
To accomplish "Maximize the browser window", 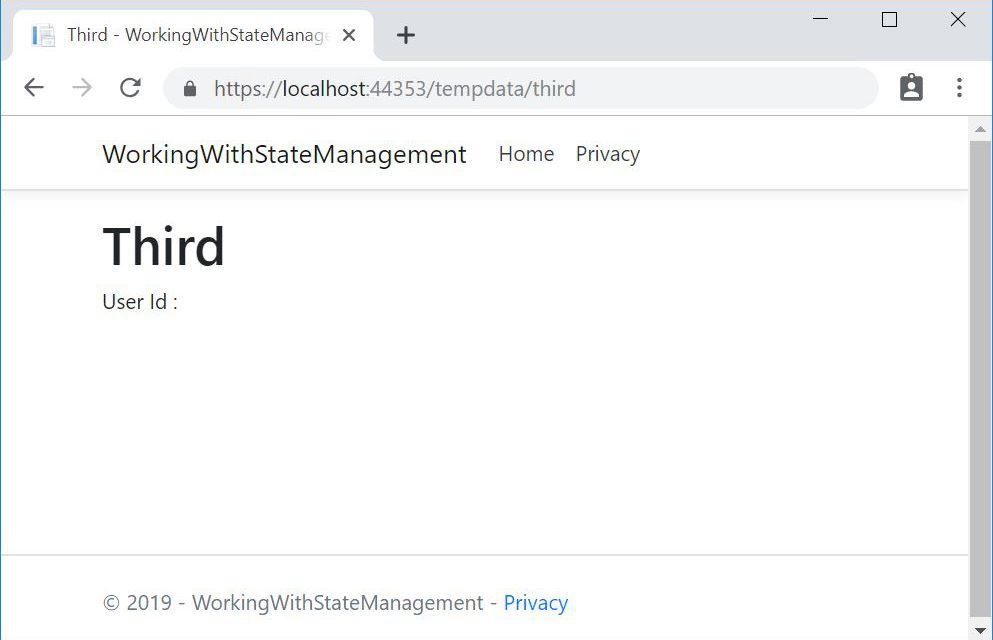I will [x=889, y=19].
